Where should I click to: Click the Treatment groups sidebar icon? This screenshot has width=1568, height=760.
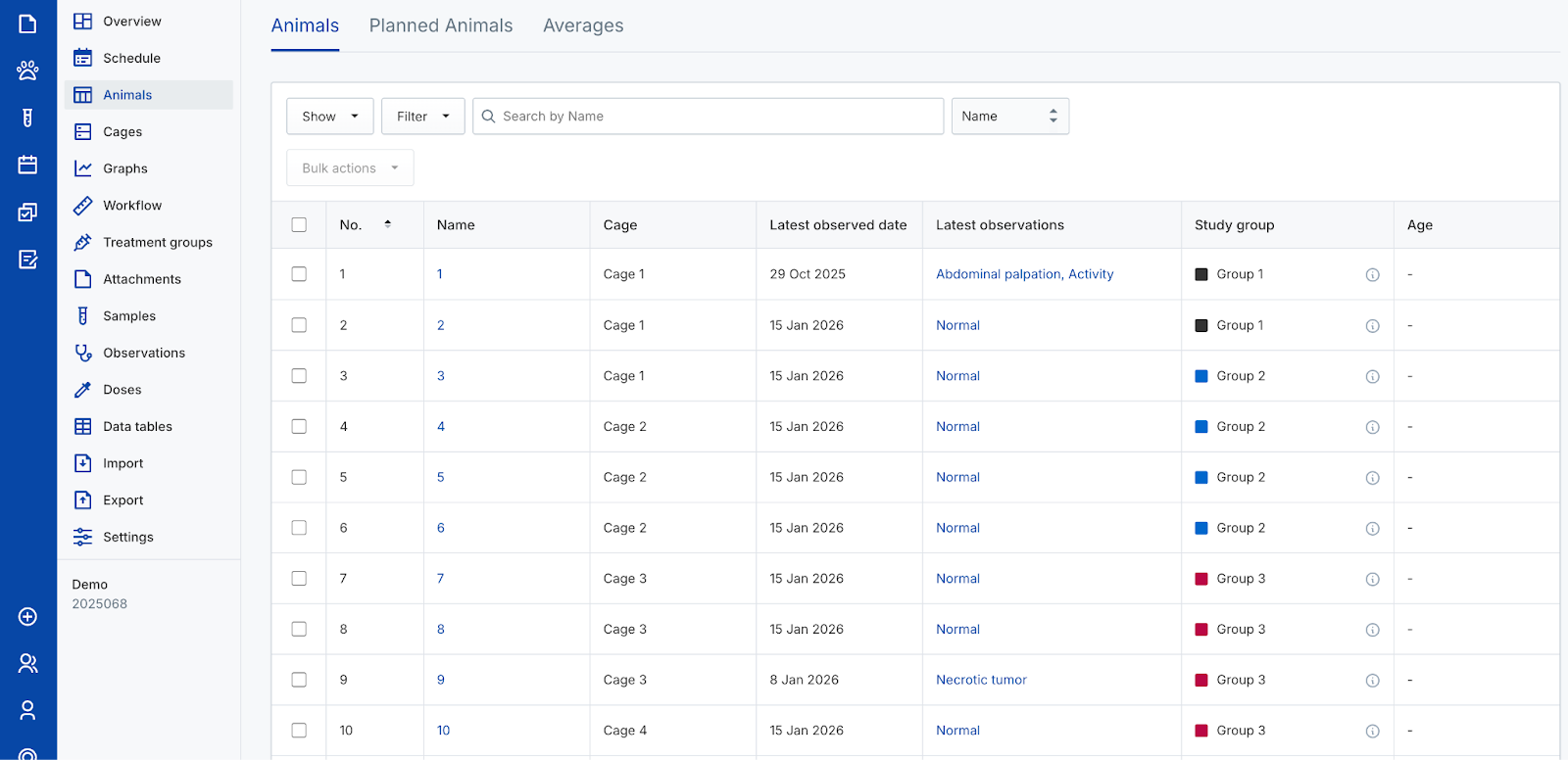coord(83,242)
